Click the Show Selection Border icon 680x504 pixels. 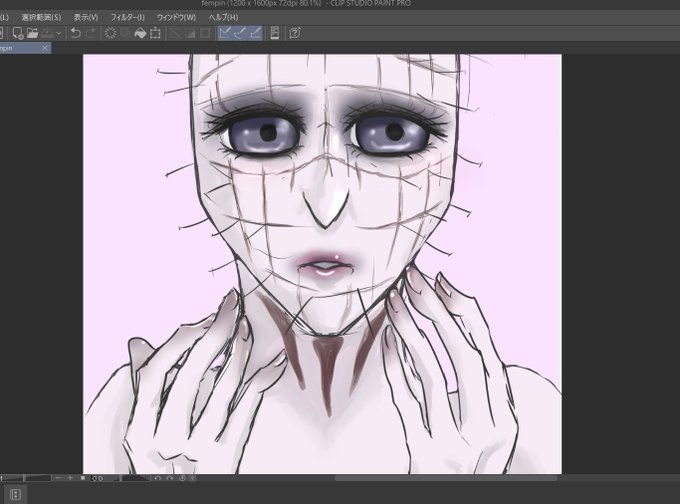(205, 33)
